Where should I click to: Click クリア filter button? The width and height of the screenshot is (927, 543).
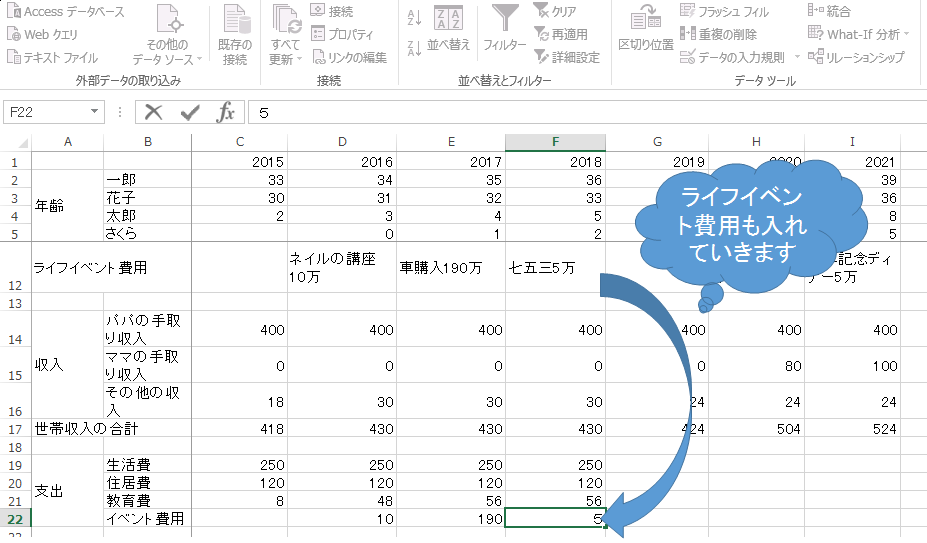[555, 11]
